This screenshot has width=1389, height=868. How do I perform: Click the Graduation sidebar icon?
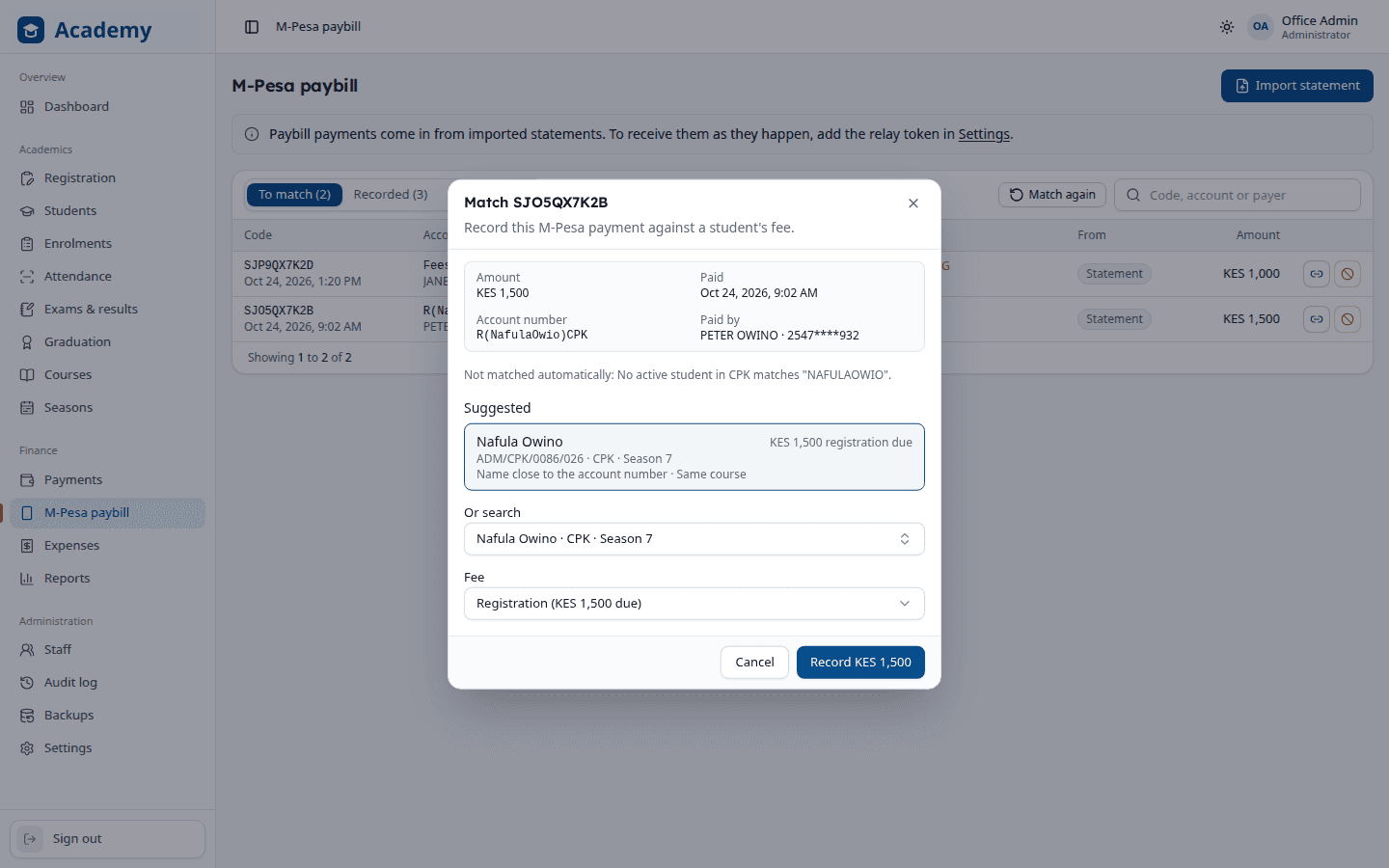click(x=27, y=342)
